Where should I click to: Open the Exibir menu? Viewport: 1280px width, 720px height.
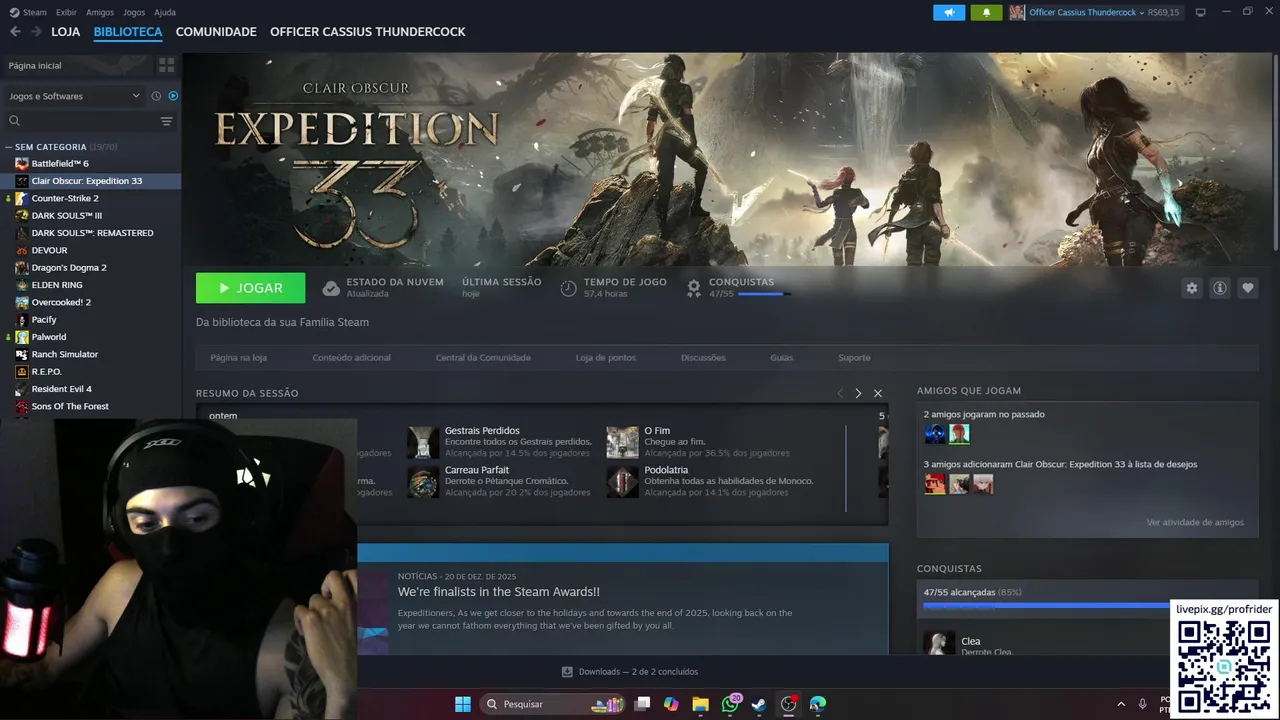click(66, 12)
